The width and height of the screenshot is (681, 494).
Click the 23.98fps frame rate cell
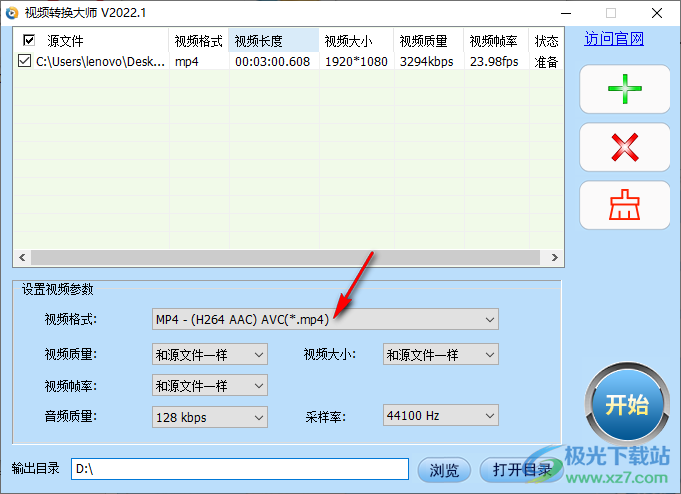pyautogui.click(x=494, y=61)
